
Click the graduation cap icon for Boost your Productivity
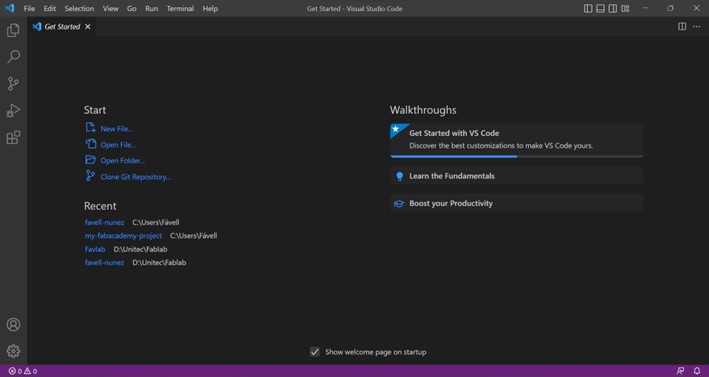(399, 204)
